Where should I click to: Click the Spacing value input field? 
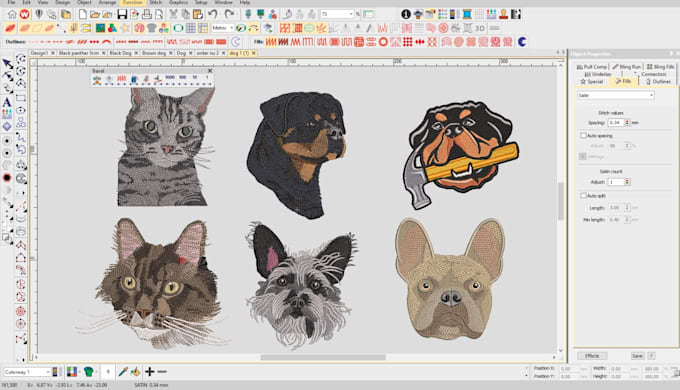click(615, 123)
